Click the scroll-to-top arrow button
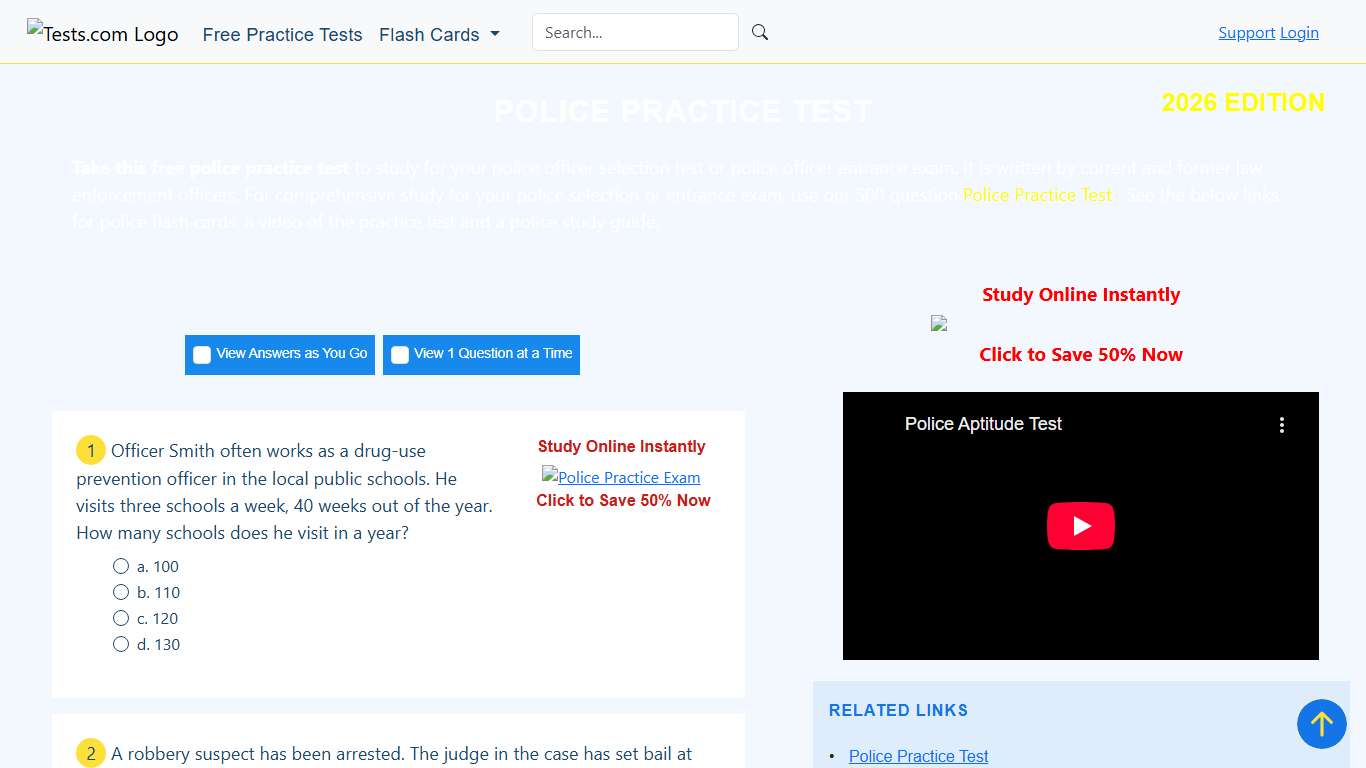The height and width of the screenshot is (768, 1366). click(1321, 724)
